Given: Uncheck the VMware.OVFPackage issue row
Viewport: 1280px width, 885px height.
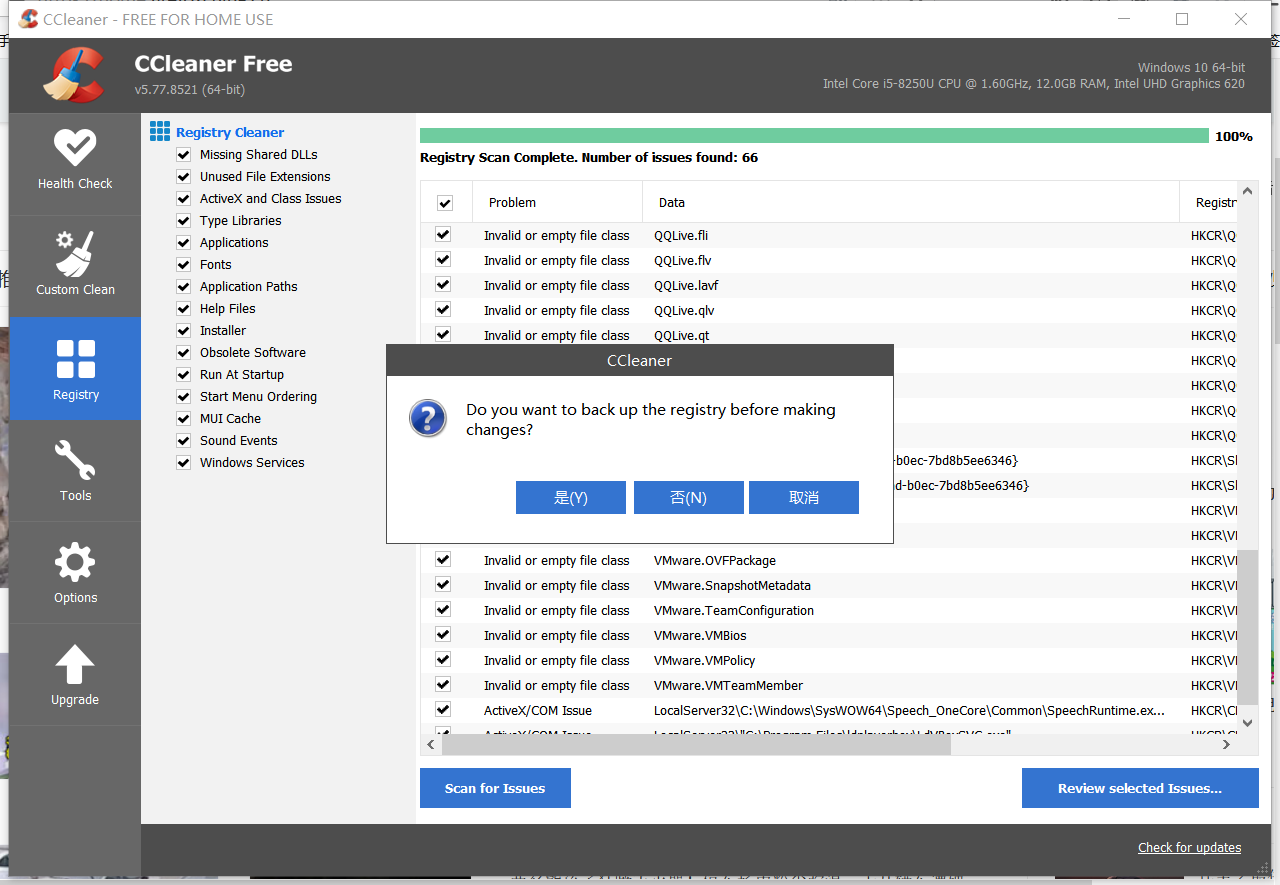Looking at the screenshot, I should click(x=443, y=560).
